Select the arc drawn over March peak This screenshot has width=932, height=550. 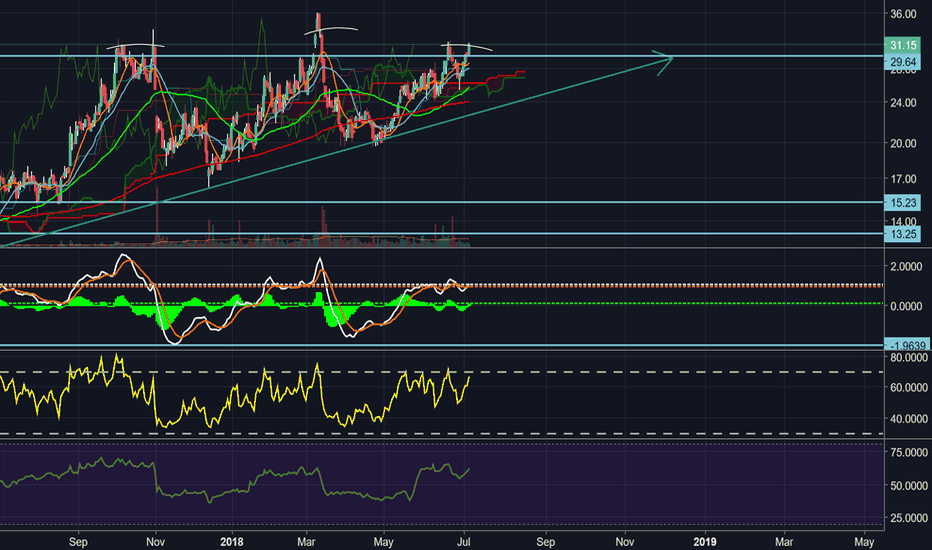[331, 29]
